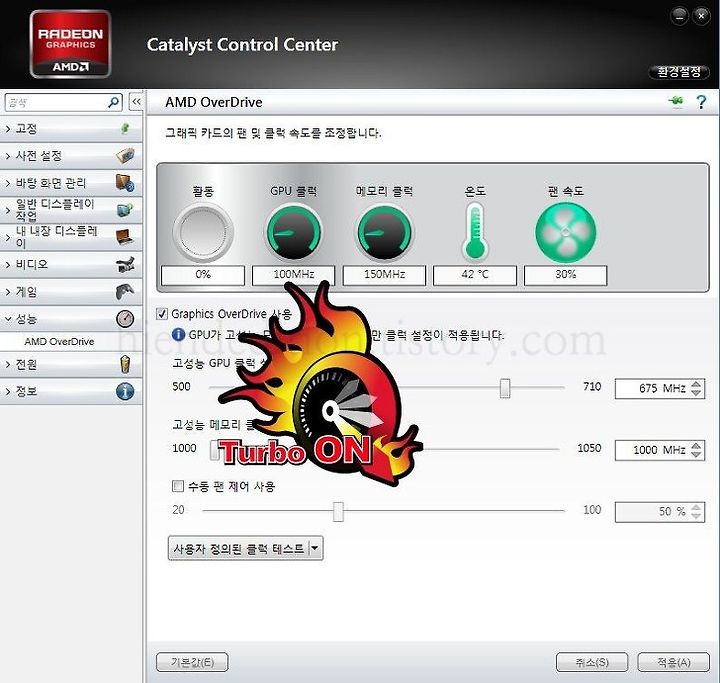The width and height of the screenshot is (720, 683).
Task: Collapse sidebar with the double-chevron button
Action: 136,102
